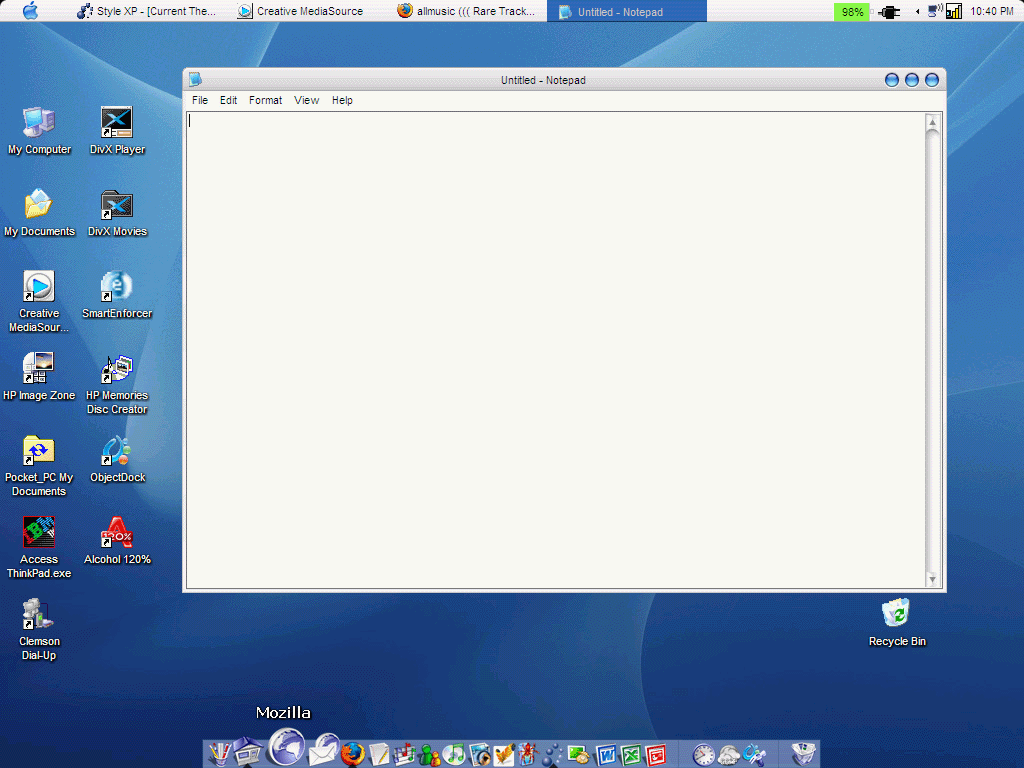Select DivX Player desktop icon
This screenshot has width=1024, height=768.
(x=117, y=131)
